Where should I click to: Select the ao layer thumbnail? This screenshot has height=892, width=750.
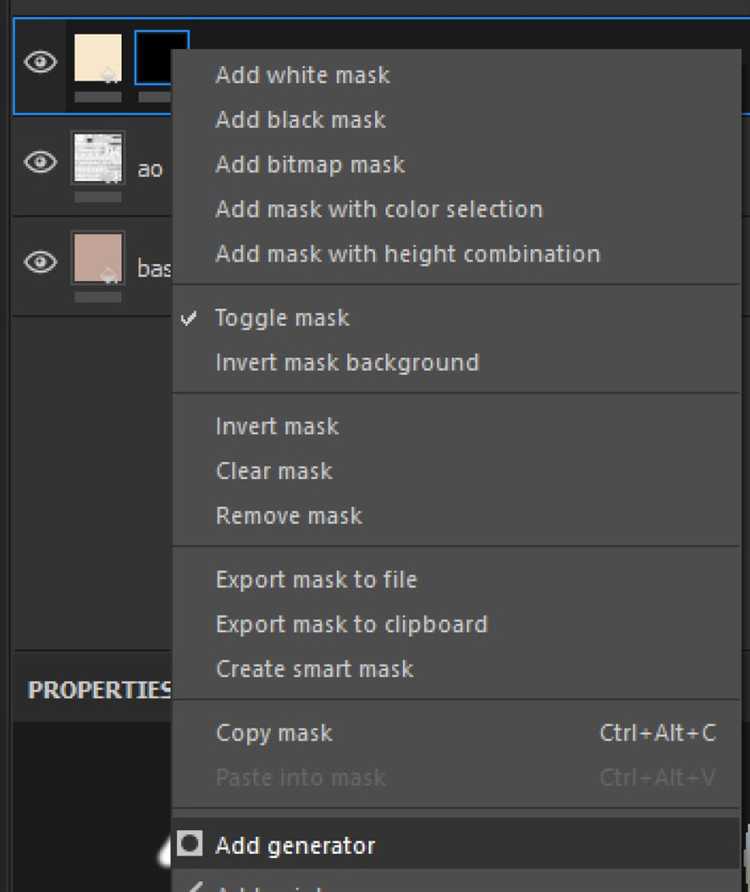pyautogui.click(x=98, y=158)
